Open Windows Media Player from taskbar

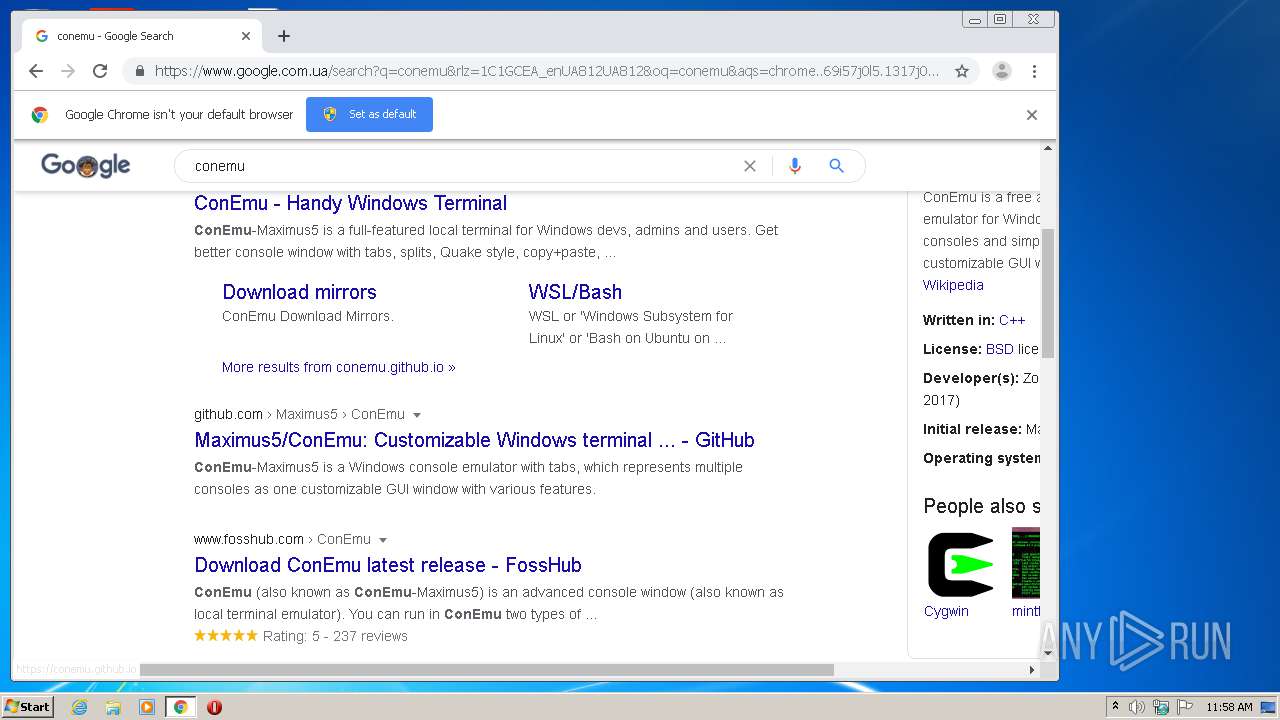pos(147,707)
